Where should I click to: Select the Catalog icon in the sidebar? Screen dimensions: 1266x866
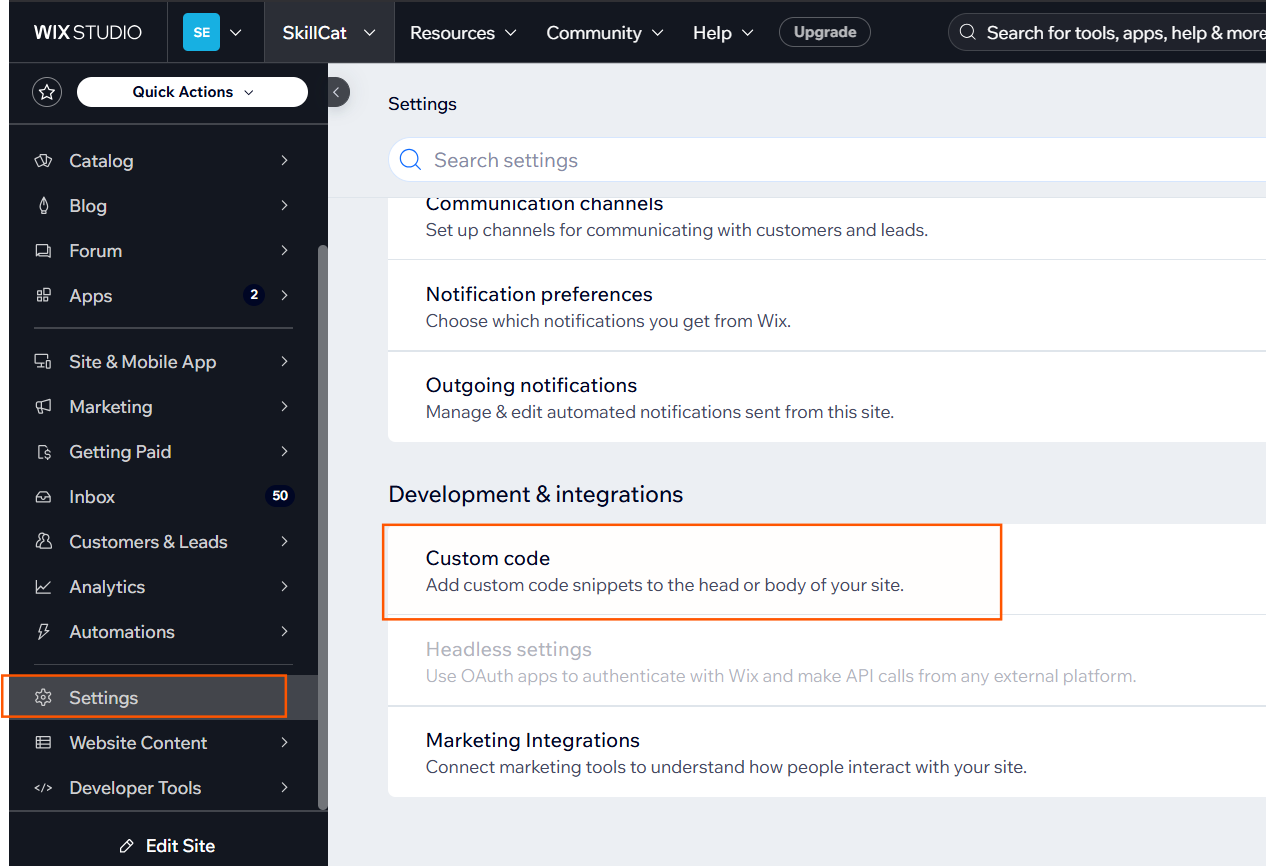click(x=43, y=160)
